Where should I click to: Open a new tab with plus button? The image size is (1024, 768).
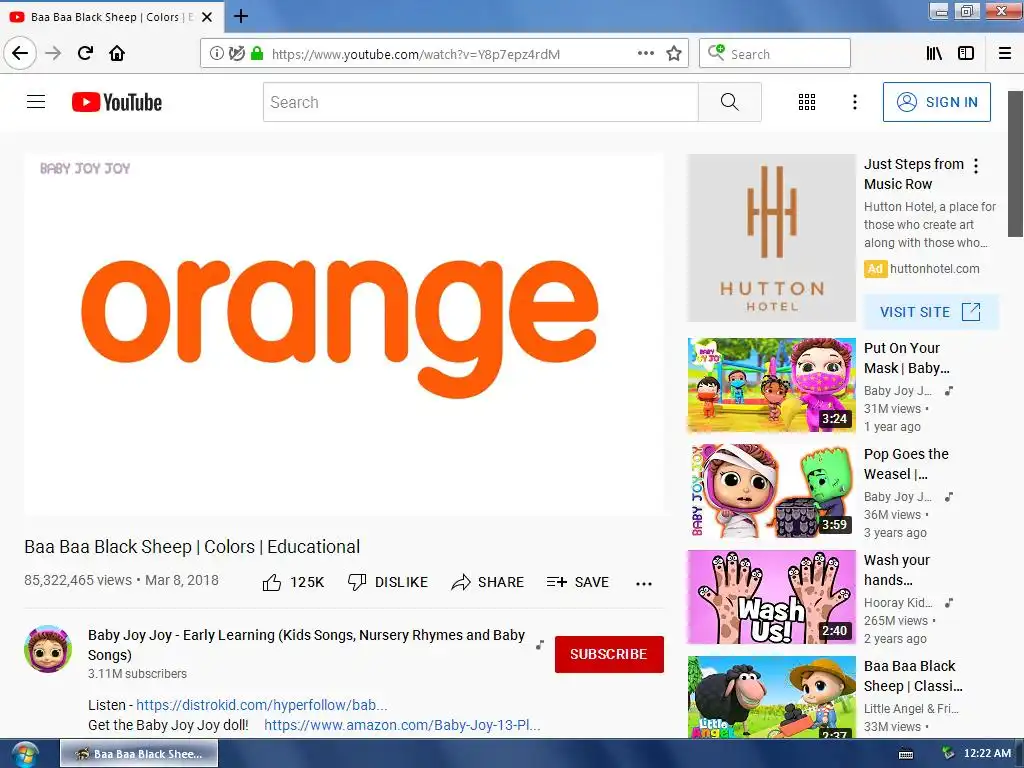click(241, 16)
